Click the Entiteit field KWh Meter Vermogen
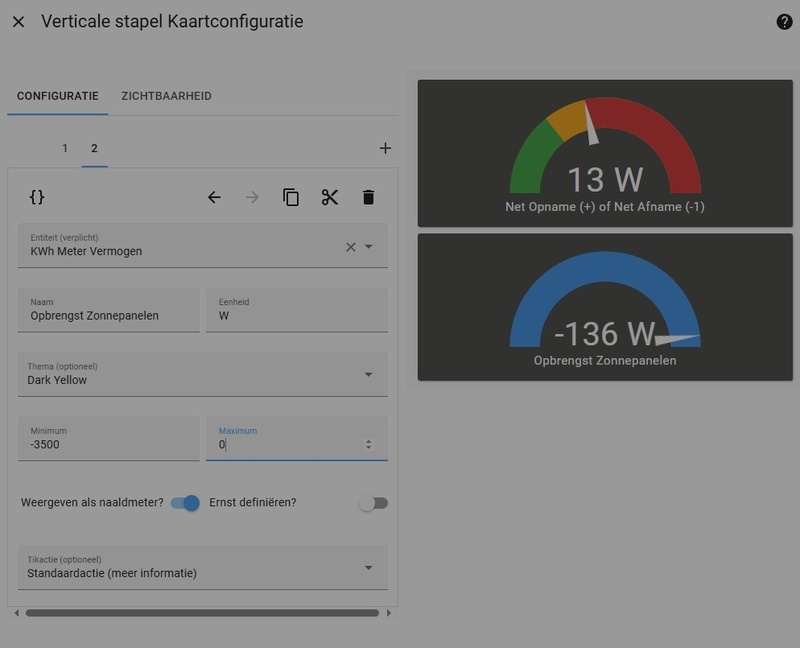This screenshot has width=800, height=648. (x=203, y=245)
